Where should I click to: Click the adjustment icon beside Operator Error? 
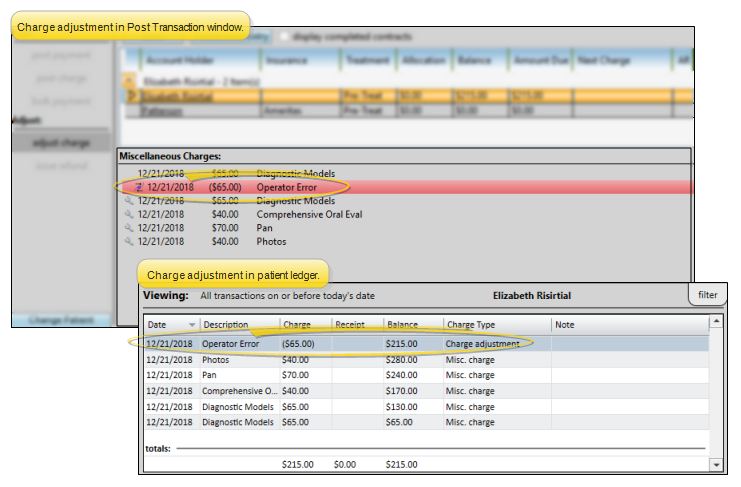[138, 187]
